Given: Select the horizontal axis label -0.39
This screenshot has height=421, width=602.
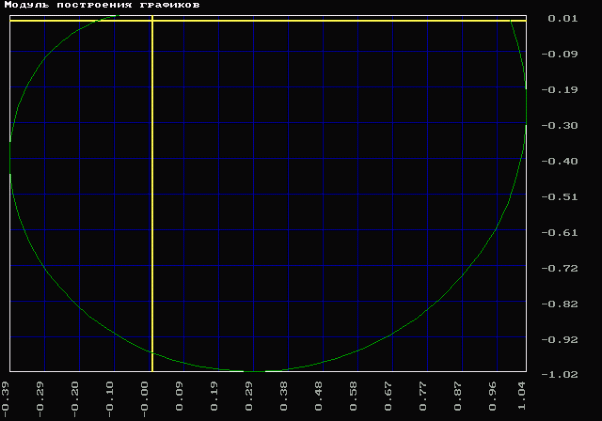Looking at the screenshot, I should 5,399.
